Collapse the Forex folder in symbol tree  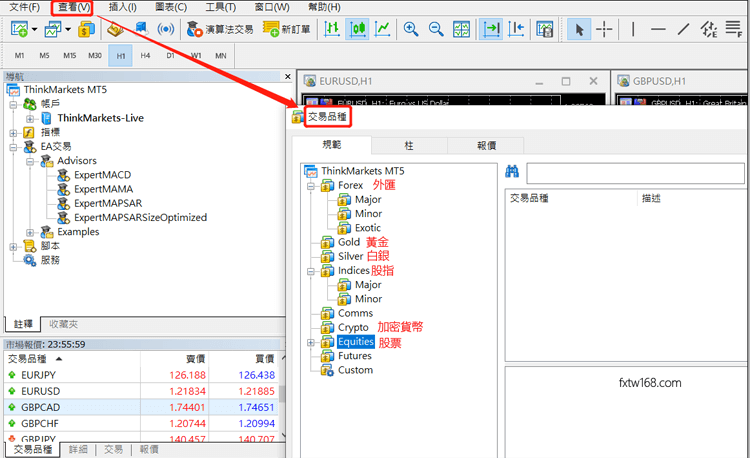[x=311, y=186]
